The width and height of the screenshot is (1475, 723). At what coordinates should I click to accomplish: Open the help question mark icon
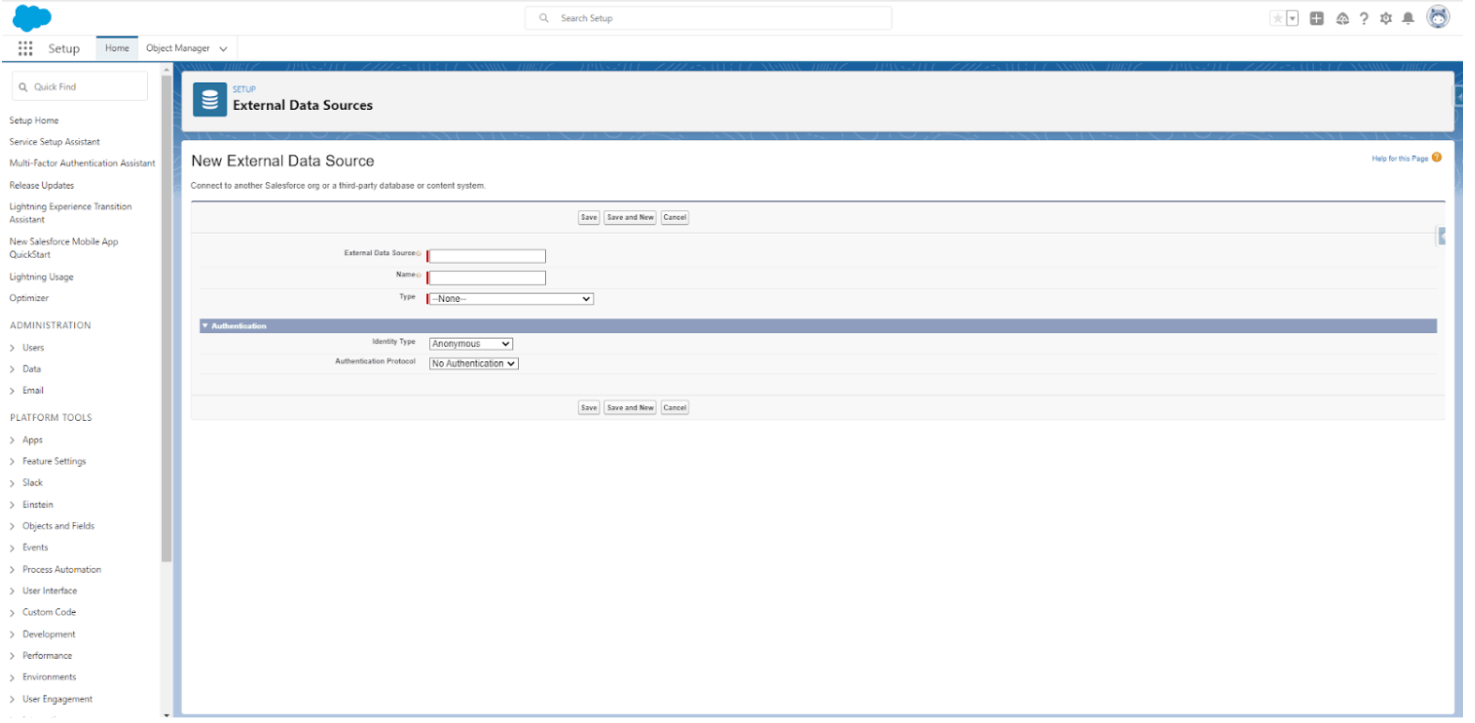click(1364, 17)
